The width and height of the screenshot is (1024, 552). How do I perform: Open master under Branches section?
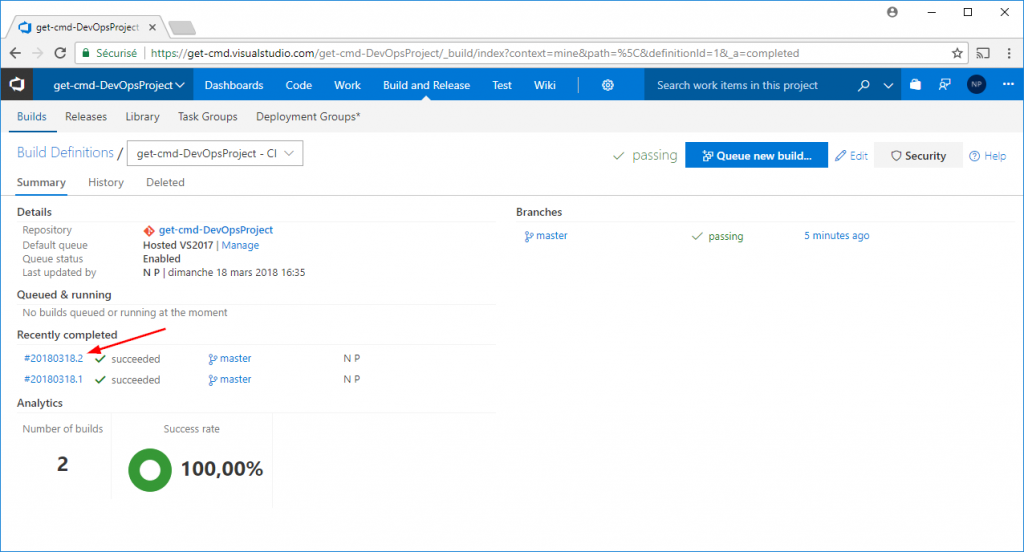click(546, 236)
